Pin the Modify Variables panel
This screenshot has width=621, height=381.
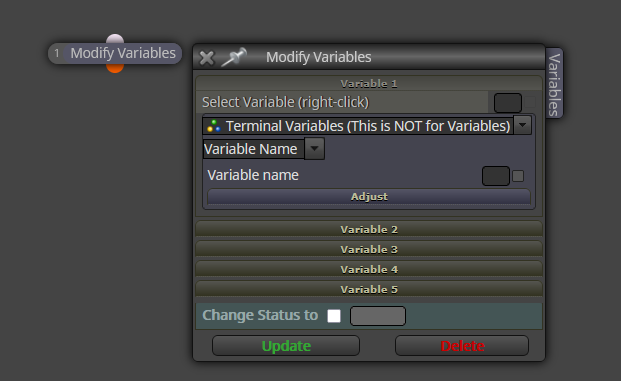click(234, 57)
